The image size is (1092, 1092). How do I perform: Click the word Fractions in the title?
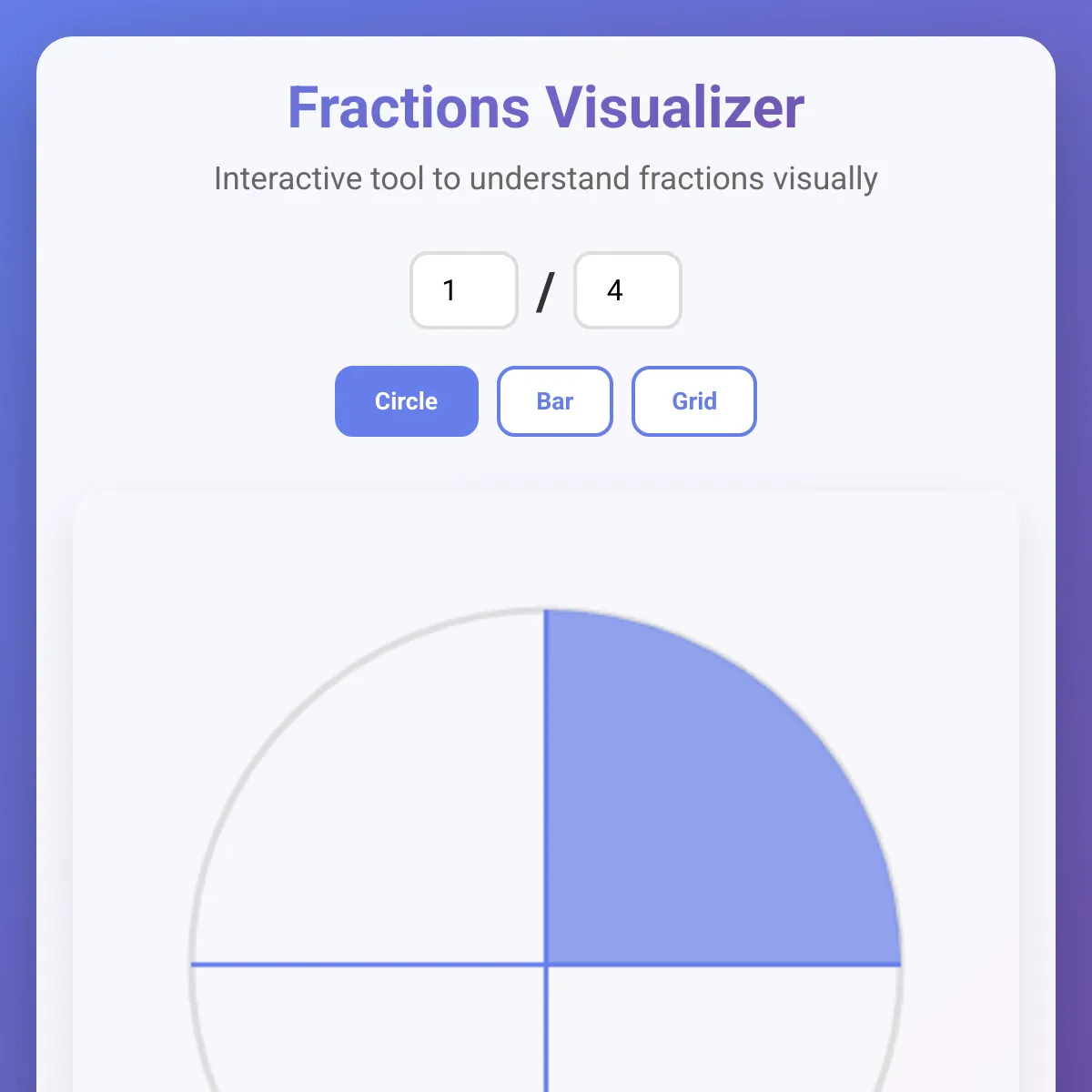tap(408, 107)
